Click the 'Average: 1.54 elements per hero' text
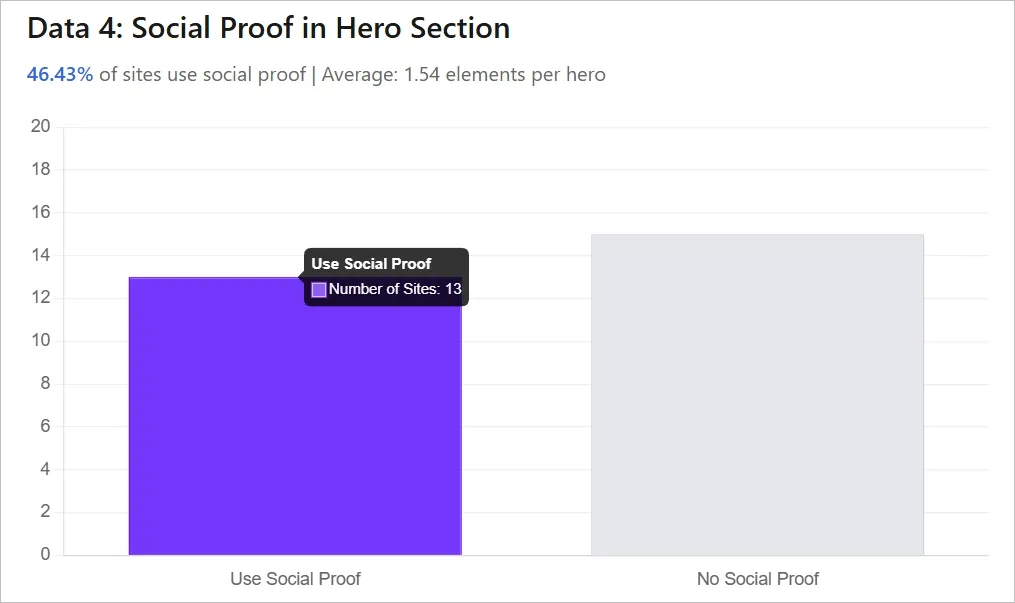 pos(463,75)
